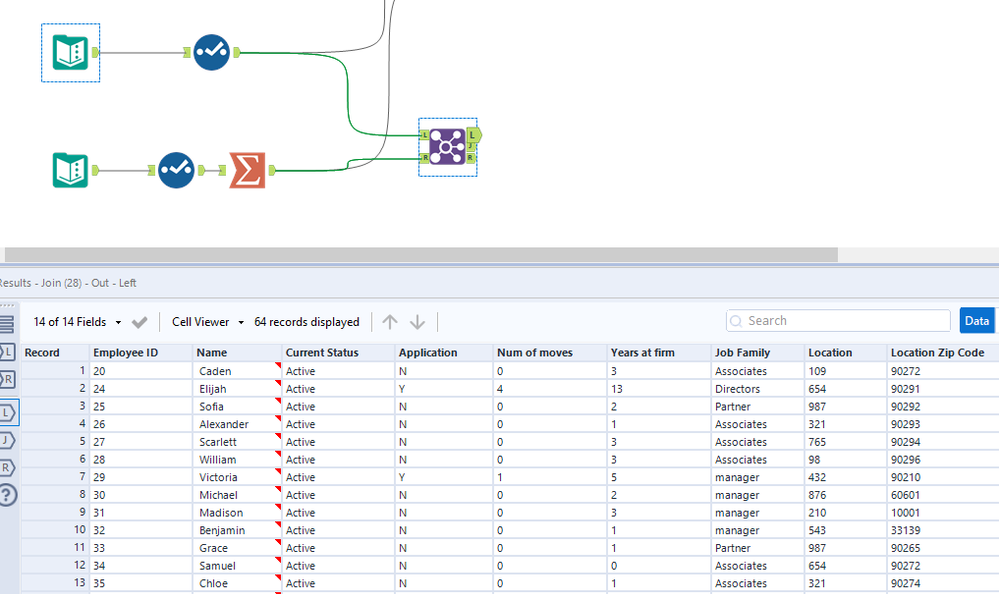Click the Results Join Out Left title
Image resolution: width=999 pixels, height=594 pixels.
(x=68, y=283)
